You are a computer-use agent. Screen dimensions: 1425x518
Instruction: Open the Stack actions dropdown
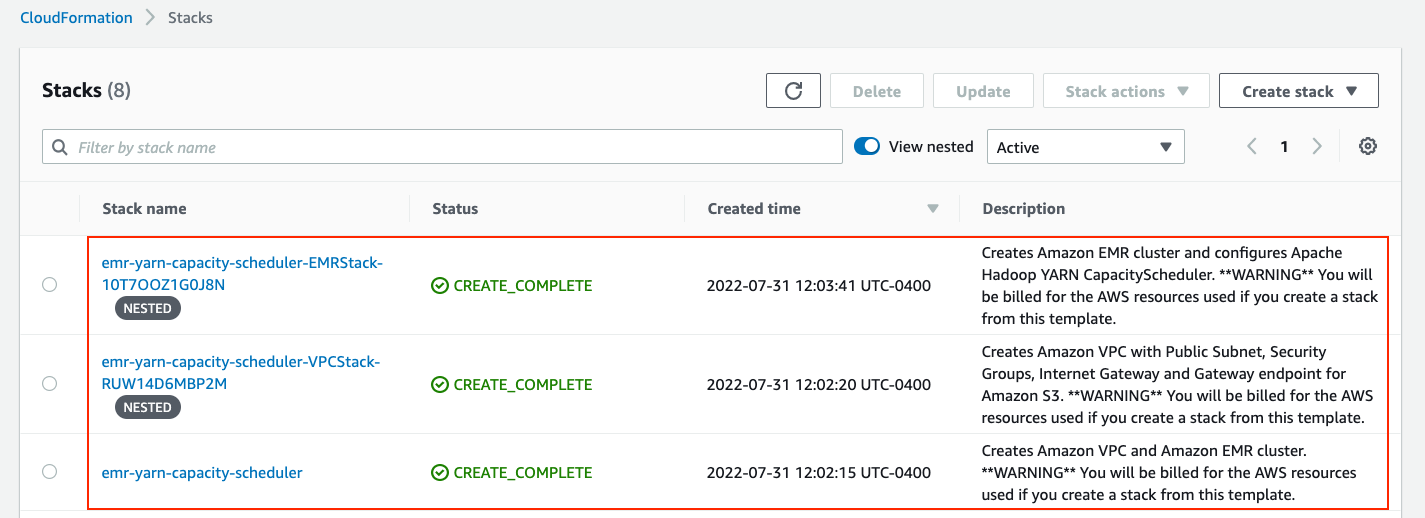tap(1126, 91)
